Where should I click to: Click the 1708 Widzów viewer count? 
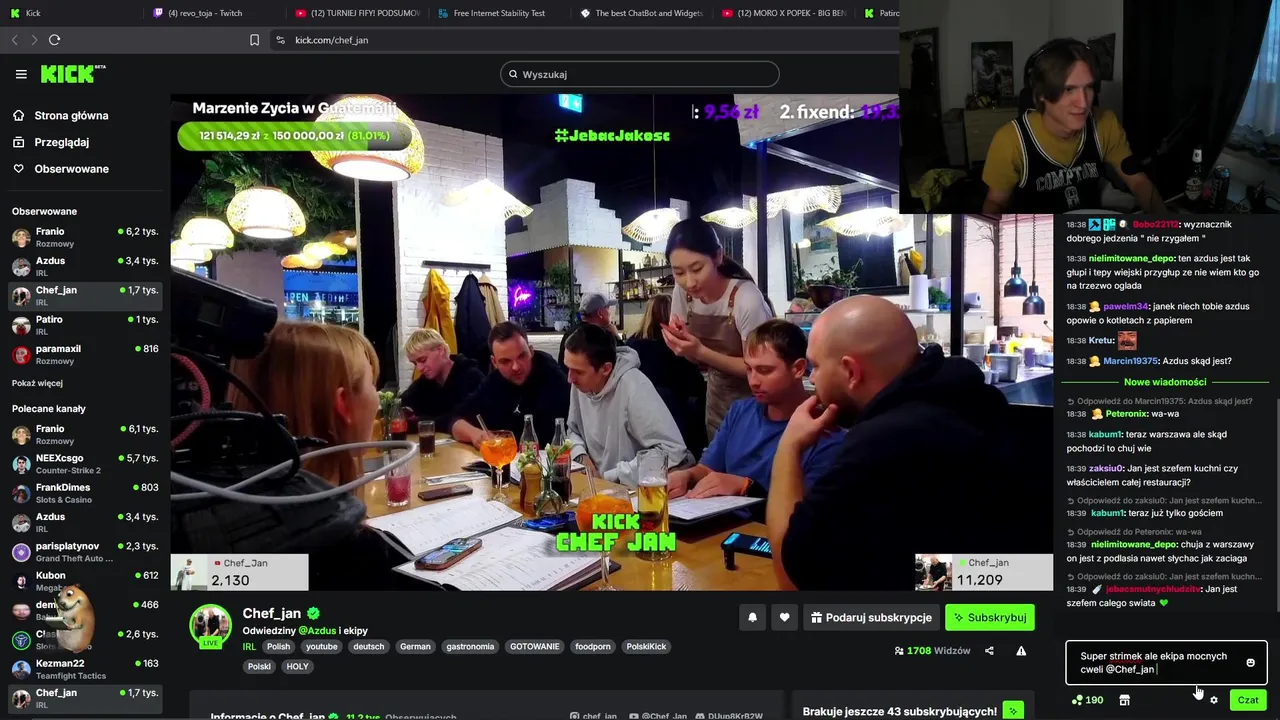coord(932,651)
